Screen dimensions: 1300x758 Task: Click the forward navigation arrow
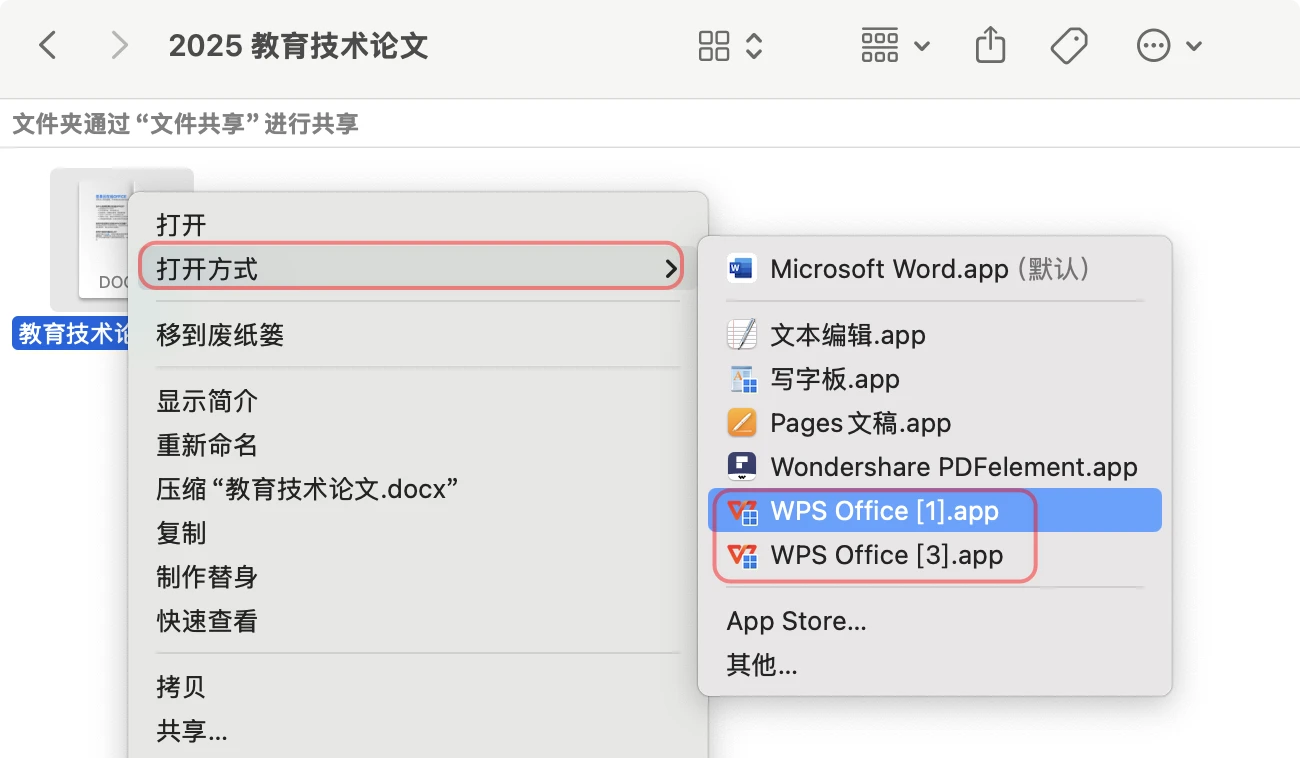(x=119, y=46)
